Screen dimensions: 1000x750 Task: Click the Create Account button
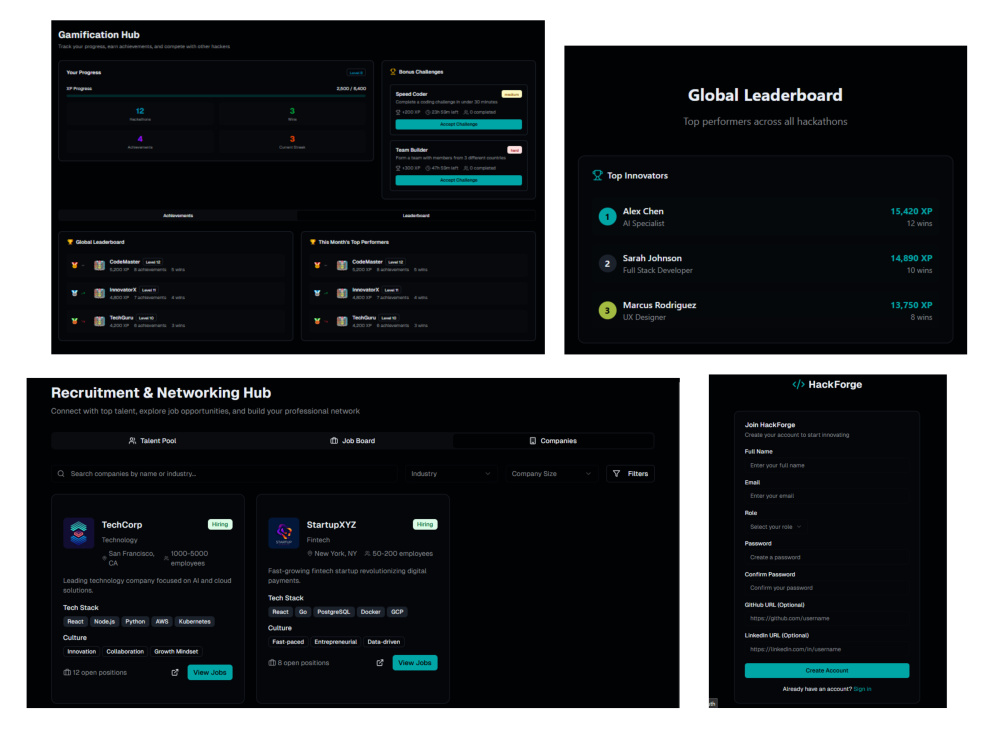pyautogui.click(x=827, y=671)
